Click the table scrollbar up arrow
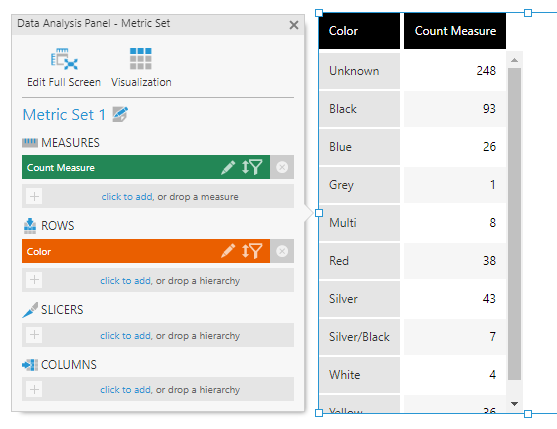This screenshot has height=429, width=557. pos(514,60)
